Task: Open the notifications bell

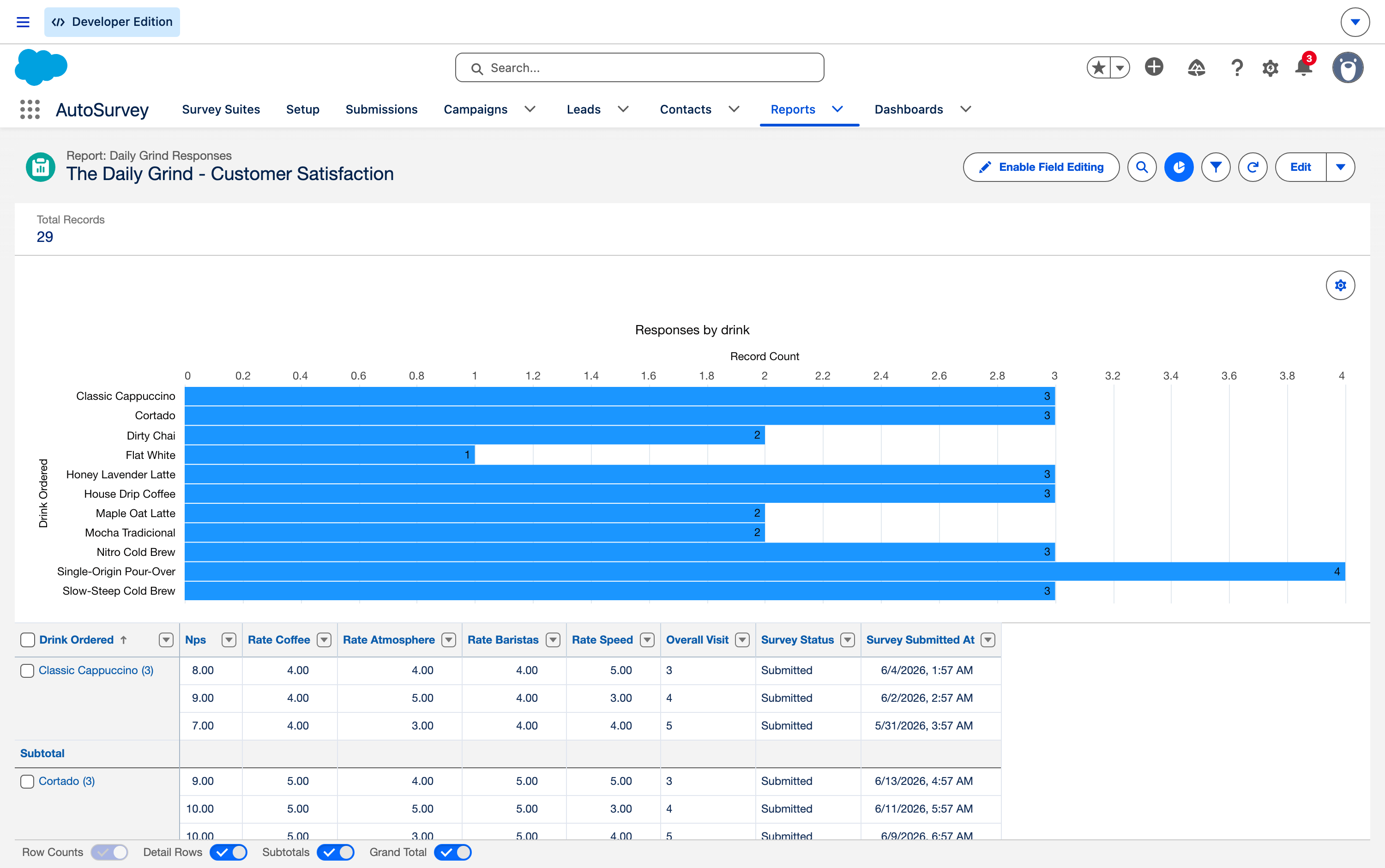Action: [1303, 67]
